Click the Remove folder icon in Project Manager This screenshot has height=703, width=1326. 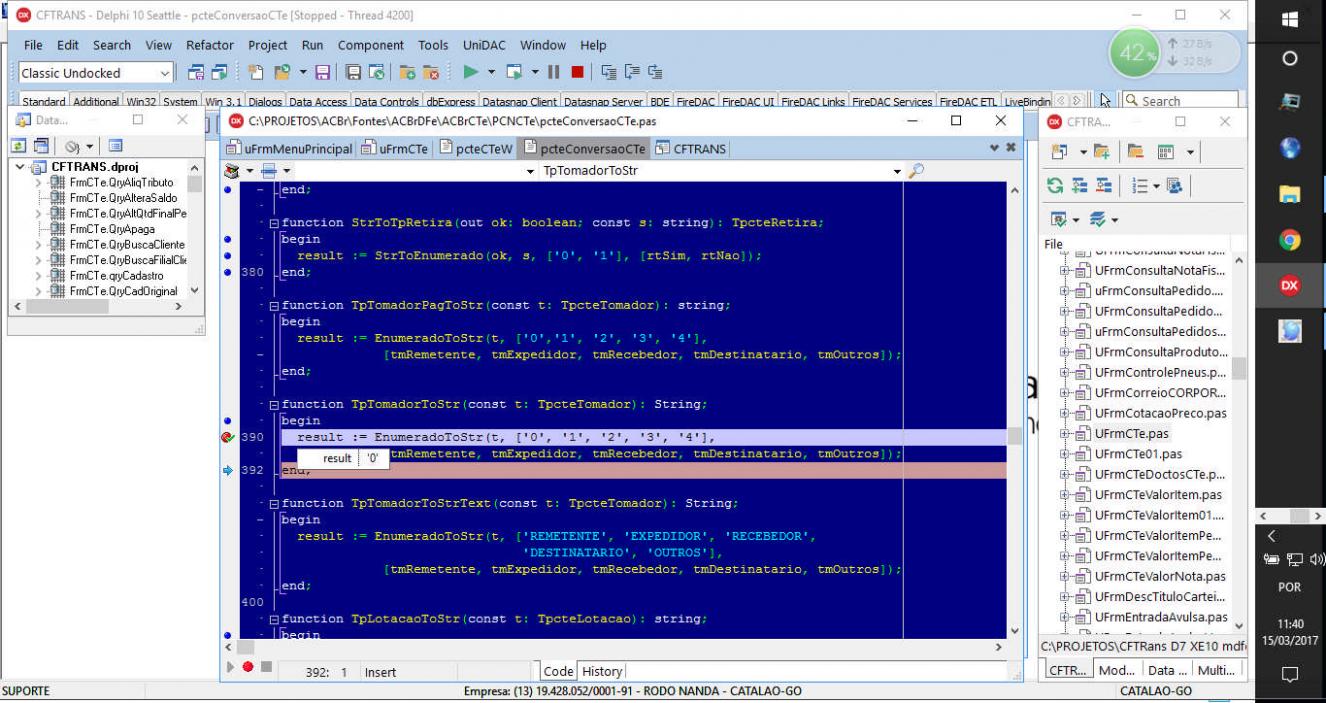1135,152
